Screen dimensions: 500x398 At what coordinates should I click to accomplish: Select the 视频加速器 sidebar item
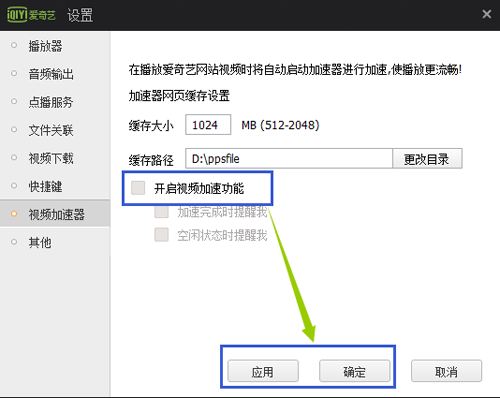(56, 214)
